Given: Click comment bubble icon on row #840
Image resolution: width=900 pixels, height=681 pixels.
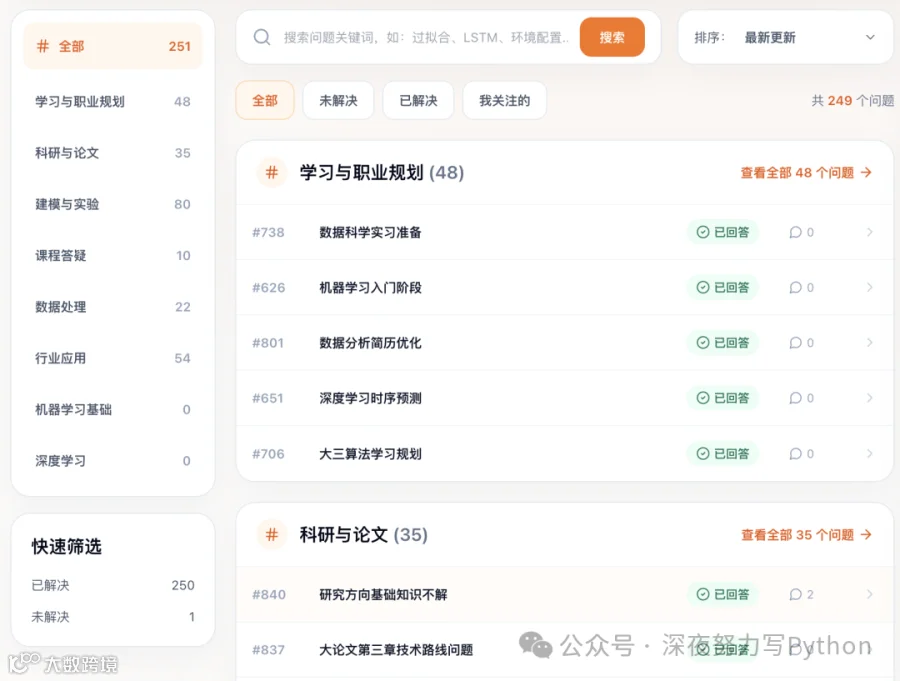Looking at the screenshot, I should point(795,594).
